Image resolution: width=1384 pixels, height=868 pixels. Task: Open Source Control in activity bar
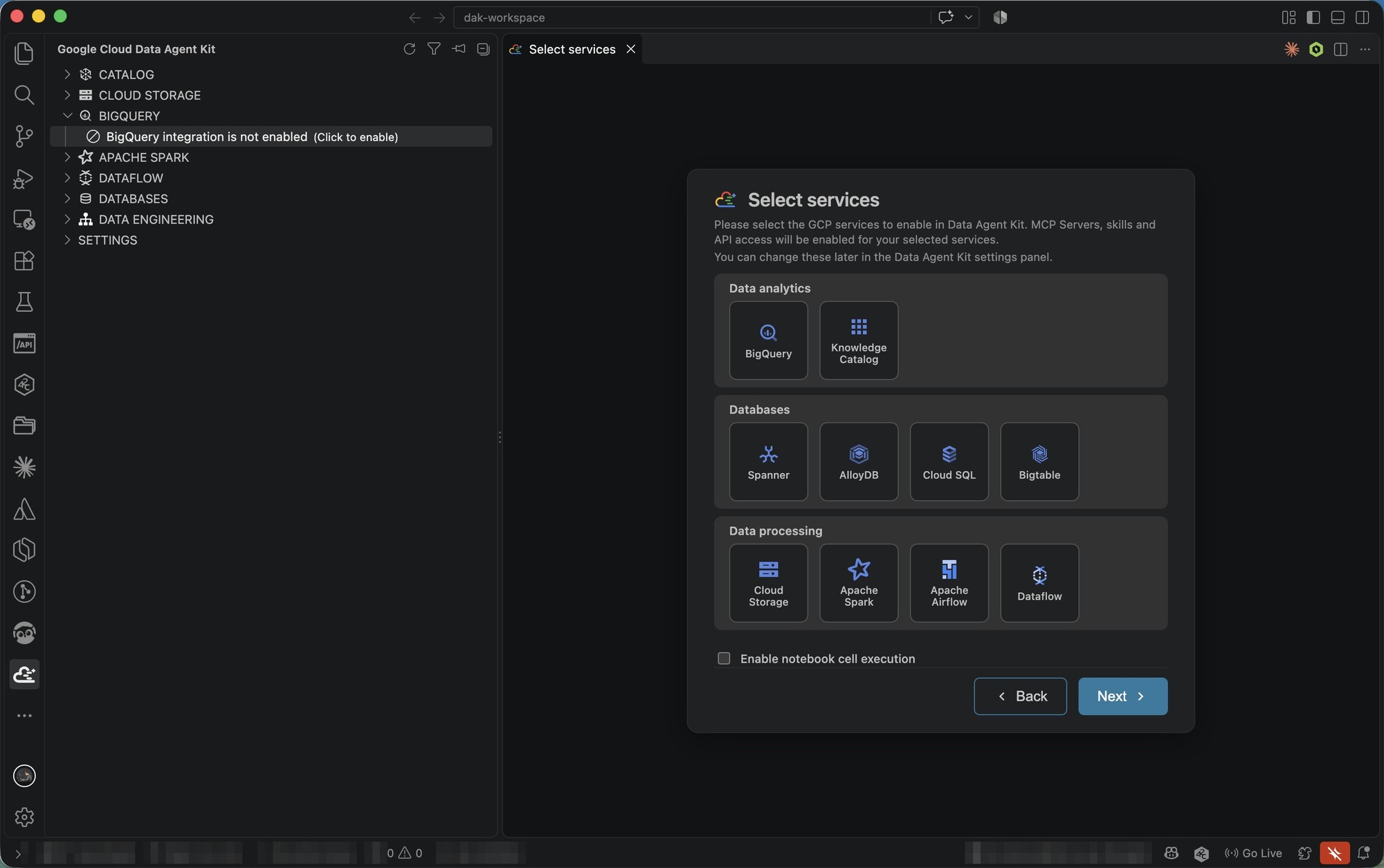pos(24,136)
